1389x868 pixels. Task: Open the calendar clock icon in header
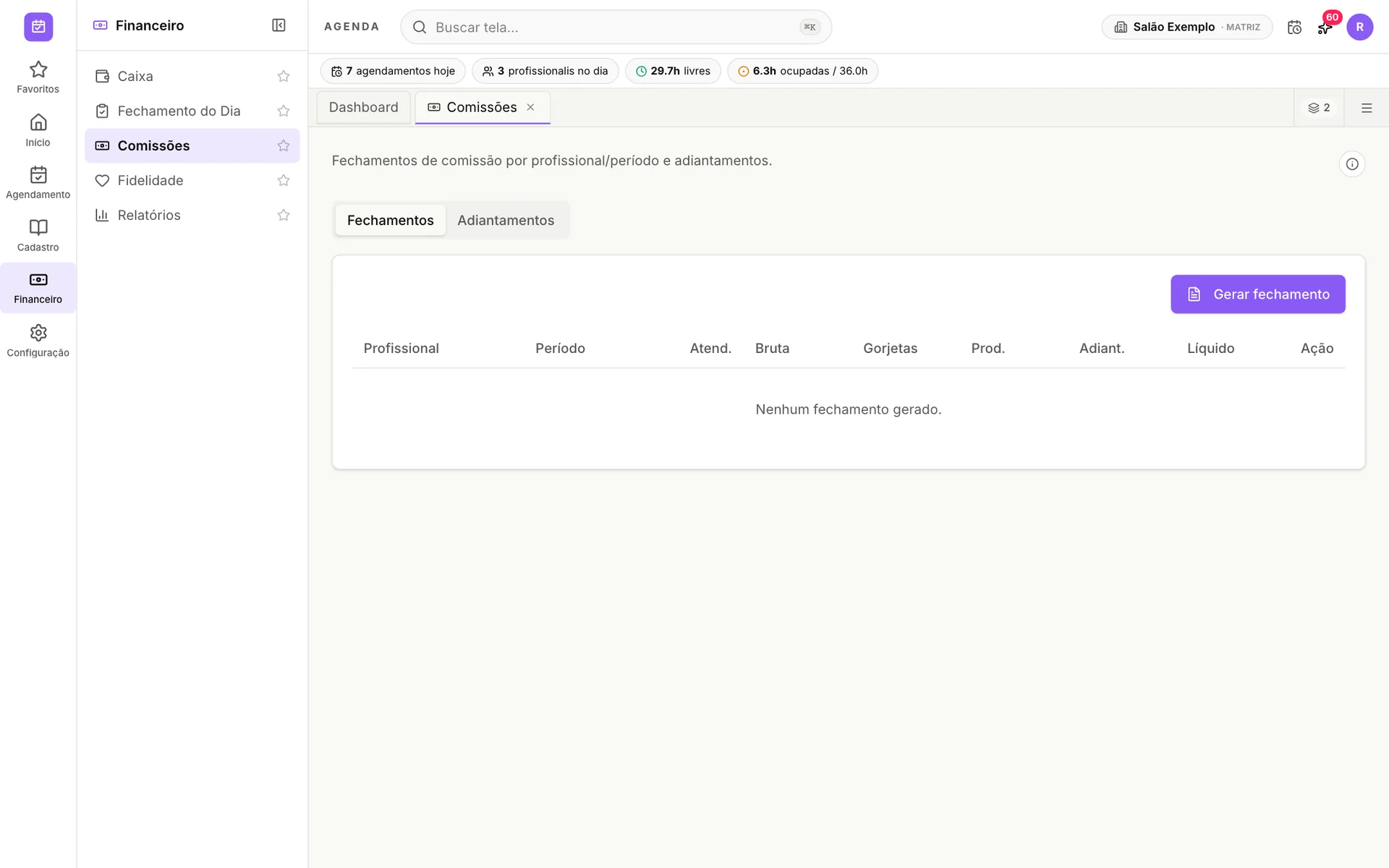coord(1294,27)
